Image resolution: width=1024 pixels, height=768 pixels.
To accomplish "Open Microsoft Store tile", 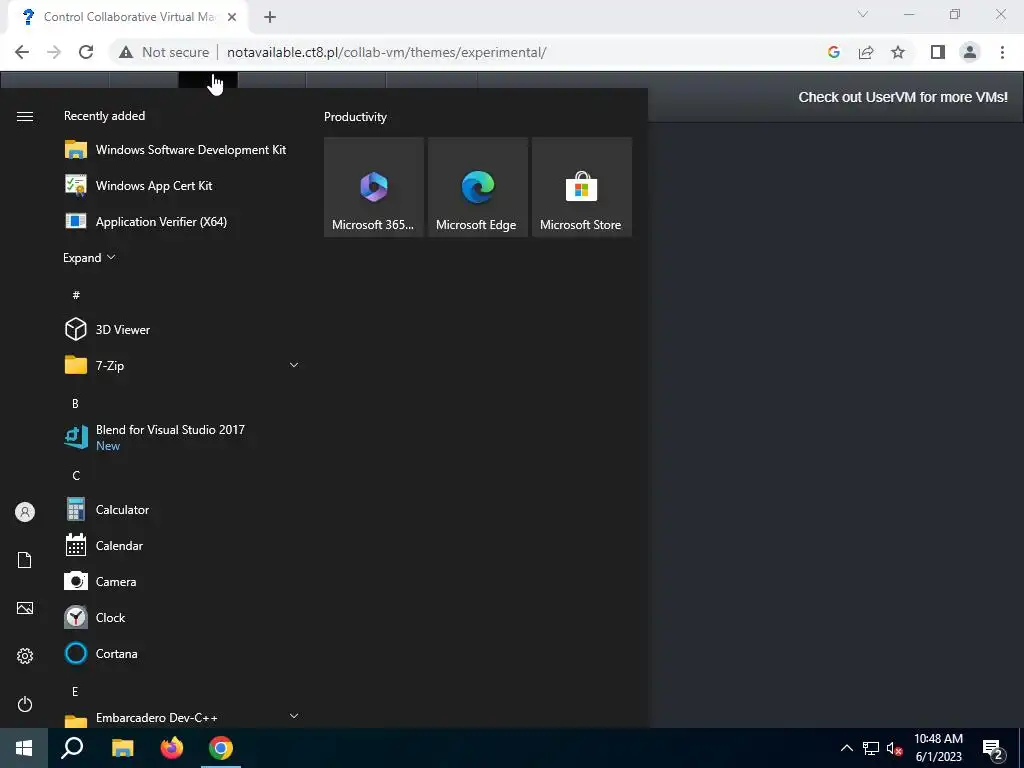I will pyautogui.click(x=582, y=187).
